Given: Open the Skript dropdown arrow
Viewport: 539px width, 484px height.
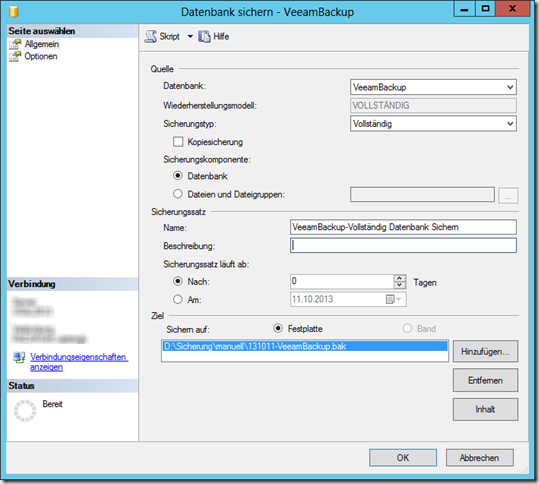Looking at the screenshot, I should click(x=190, y=36).
